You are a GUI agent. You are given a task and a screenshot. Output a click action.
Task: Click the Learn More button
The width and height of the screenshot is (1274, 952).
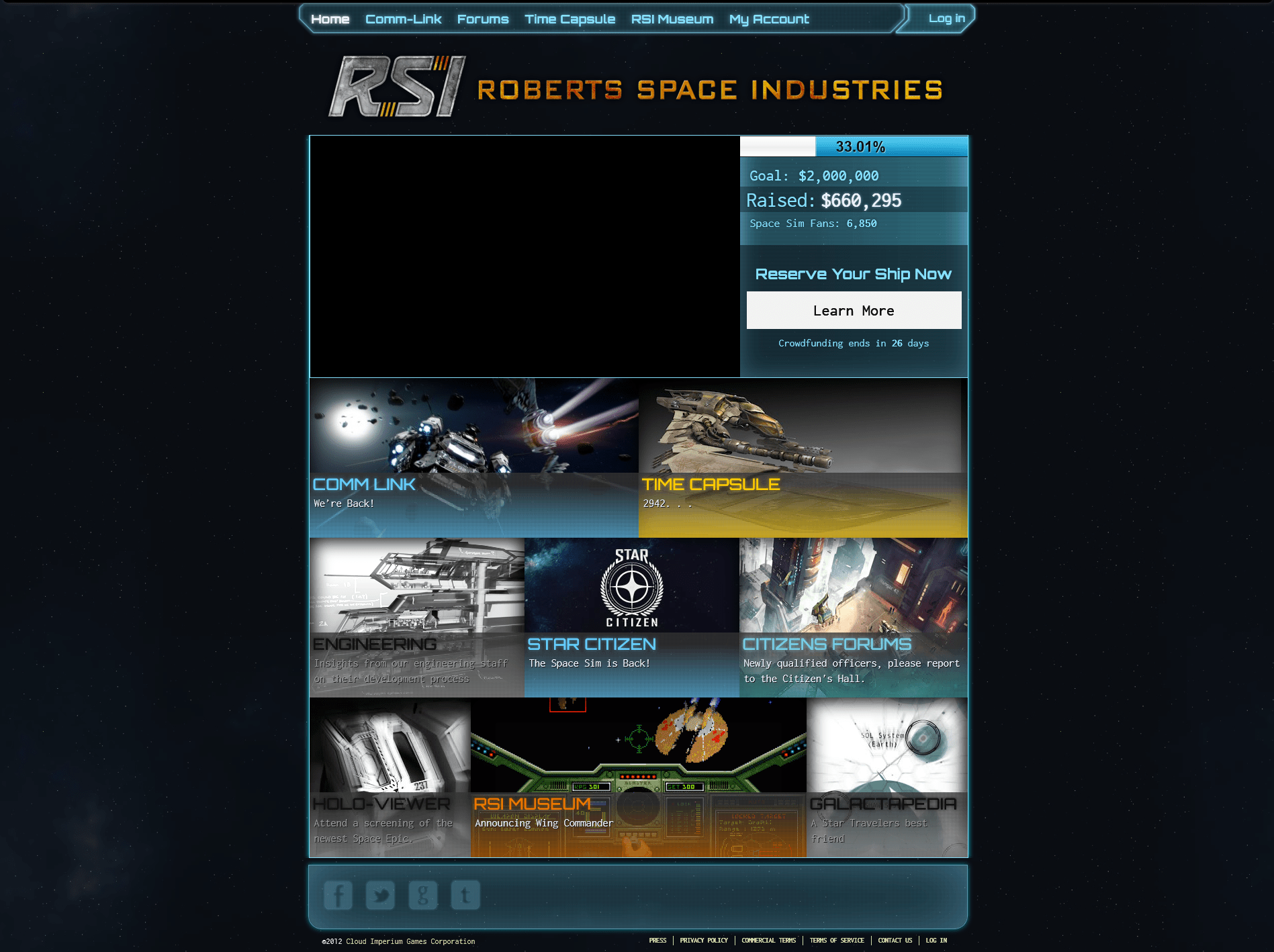coord(854,310)
